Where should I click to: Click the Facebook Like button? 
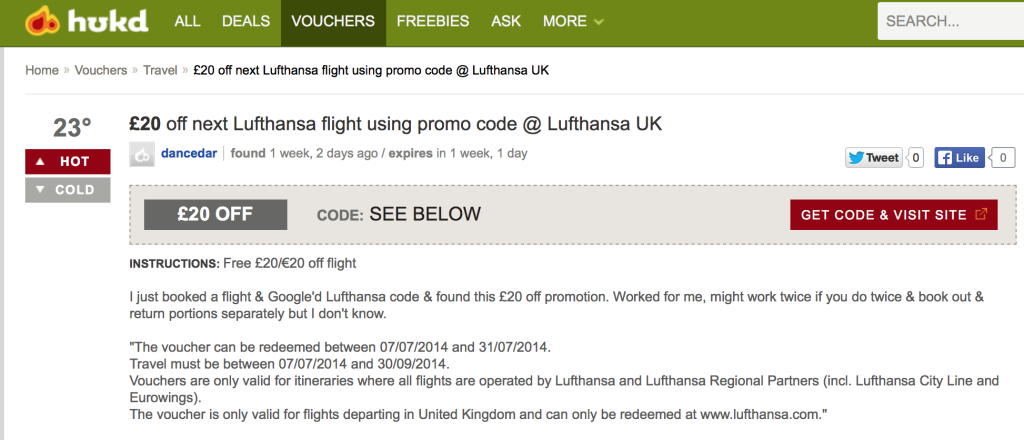(960, 157)
